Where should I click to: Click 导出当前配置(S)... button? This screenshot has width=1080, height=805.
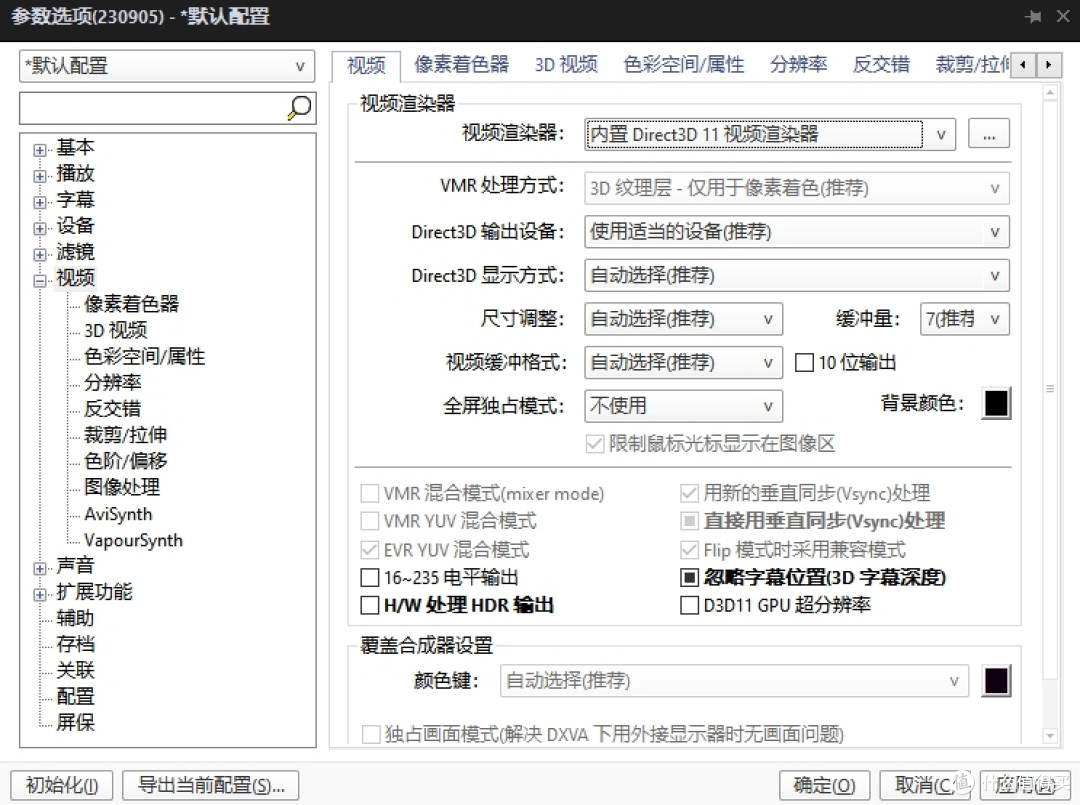point(211,785)
